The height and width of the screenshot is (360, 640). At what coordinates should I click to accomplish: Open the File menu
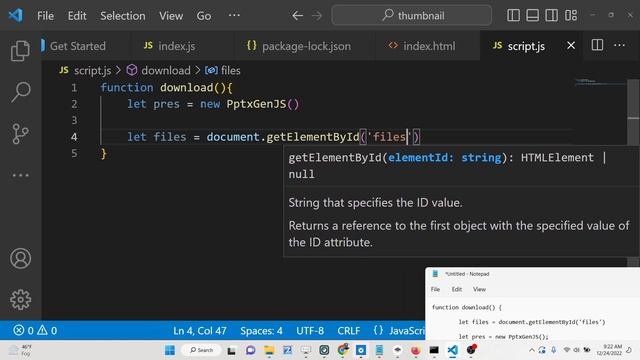coord(45,16)
